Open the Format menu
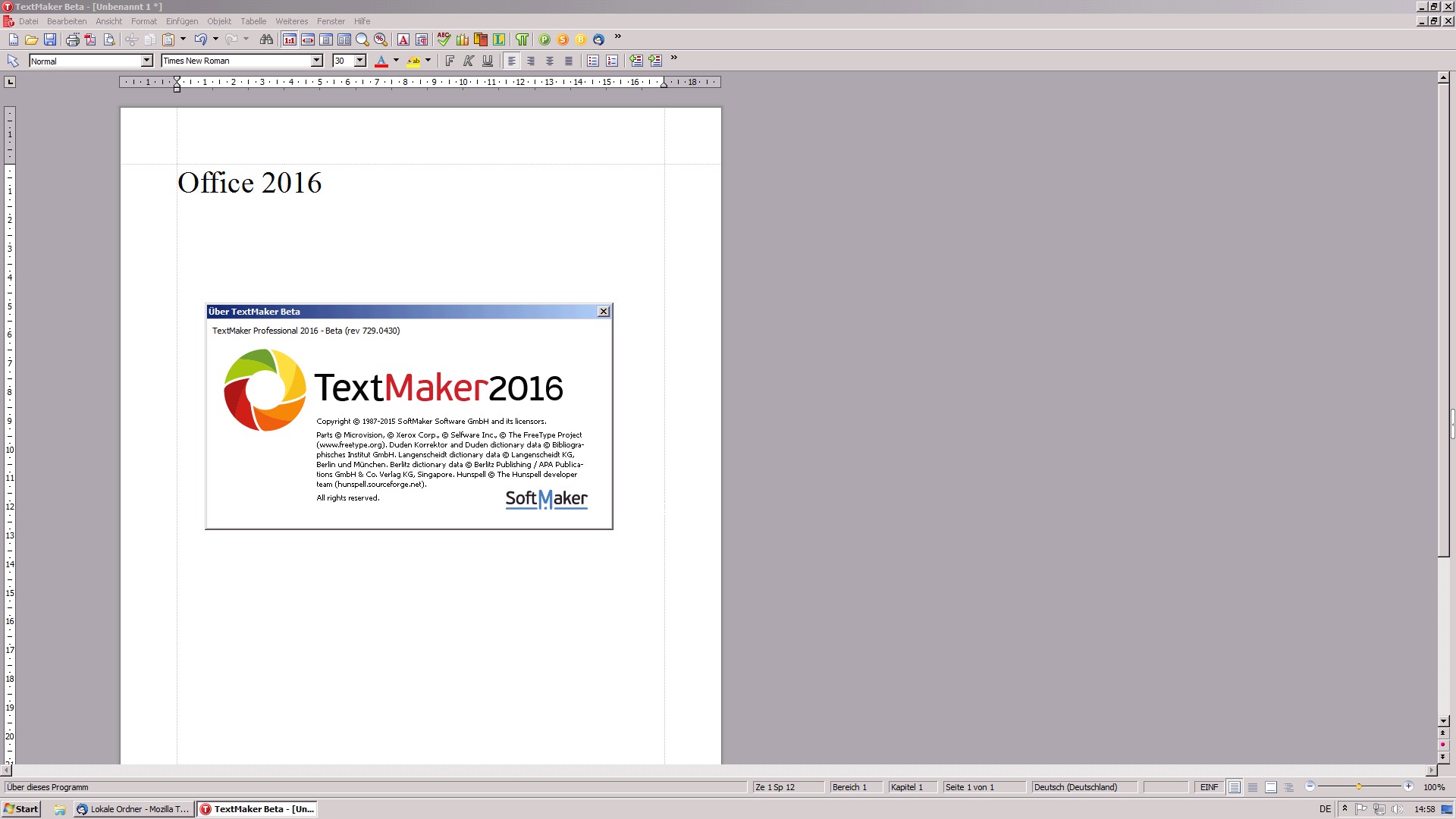The image size is (1456, 819). [x=143, y=21]
